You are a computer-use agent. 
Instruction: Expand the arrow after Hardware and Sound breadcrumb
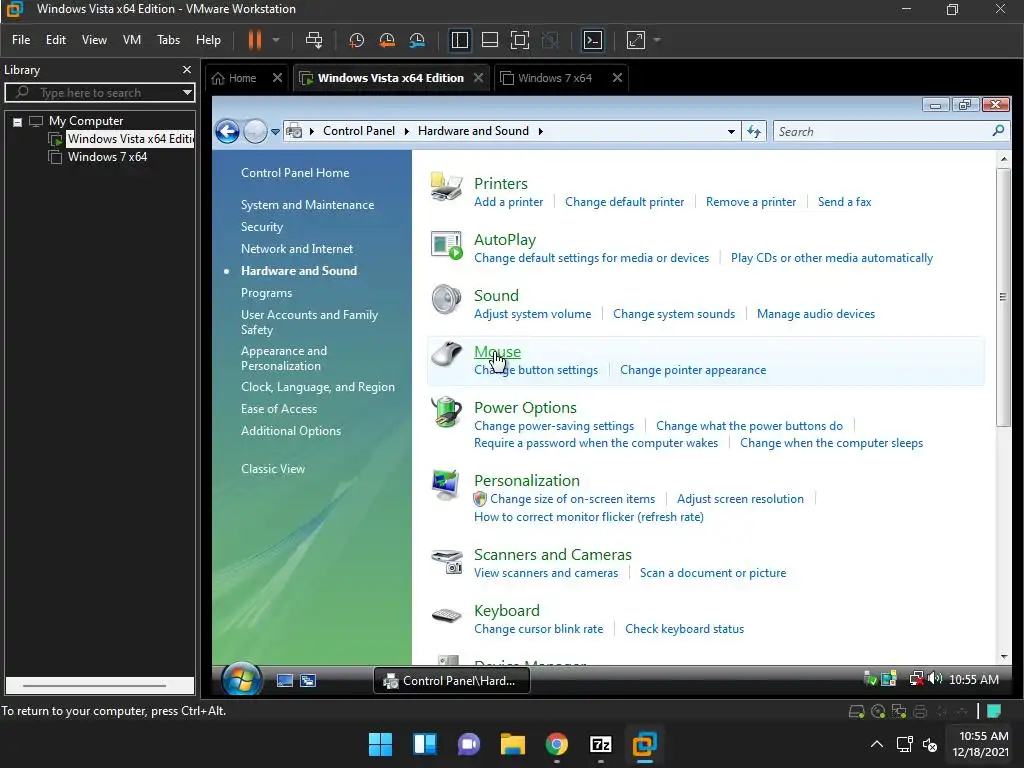click(x=541, y=131)
